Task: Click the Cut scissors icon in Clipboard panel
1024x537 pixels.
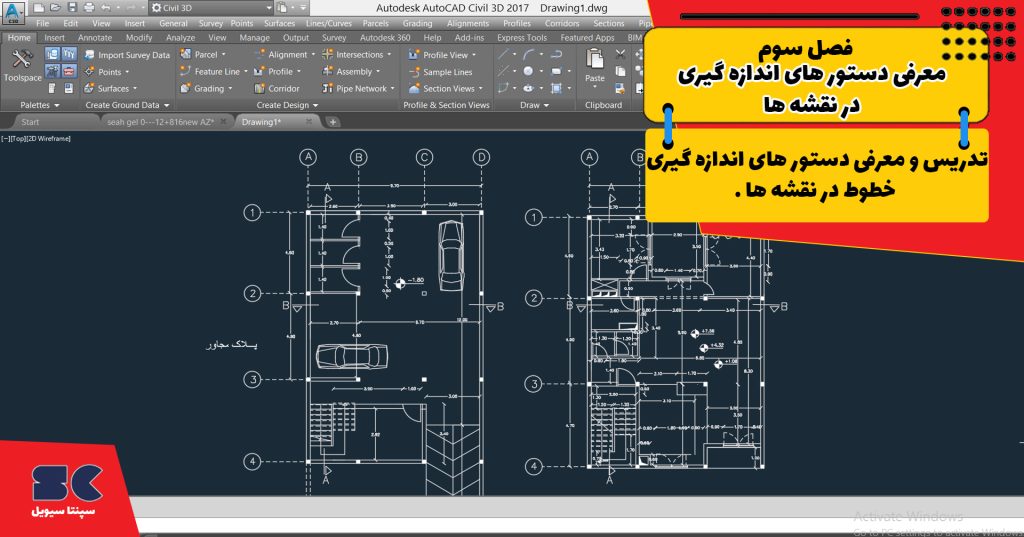Action: pos(620,55)
